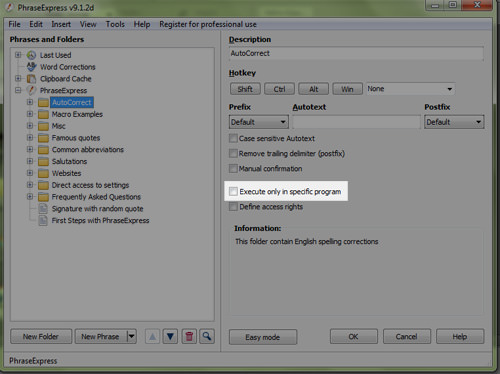Move the item up with the up arrow
500x374 pixels.
pos(152,336)
